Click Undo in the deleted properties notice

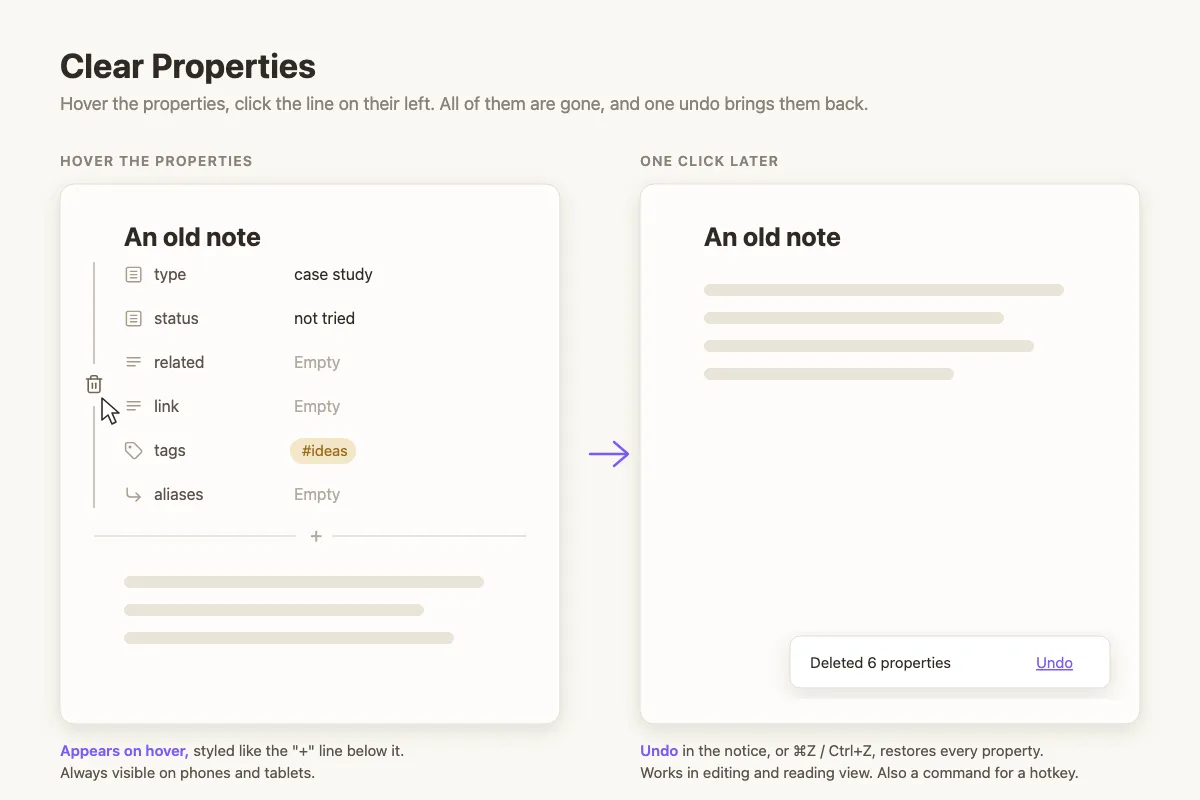[1054, 662]
